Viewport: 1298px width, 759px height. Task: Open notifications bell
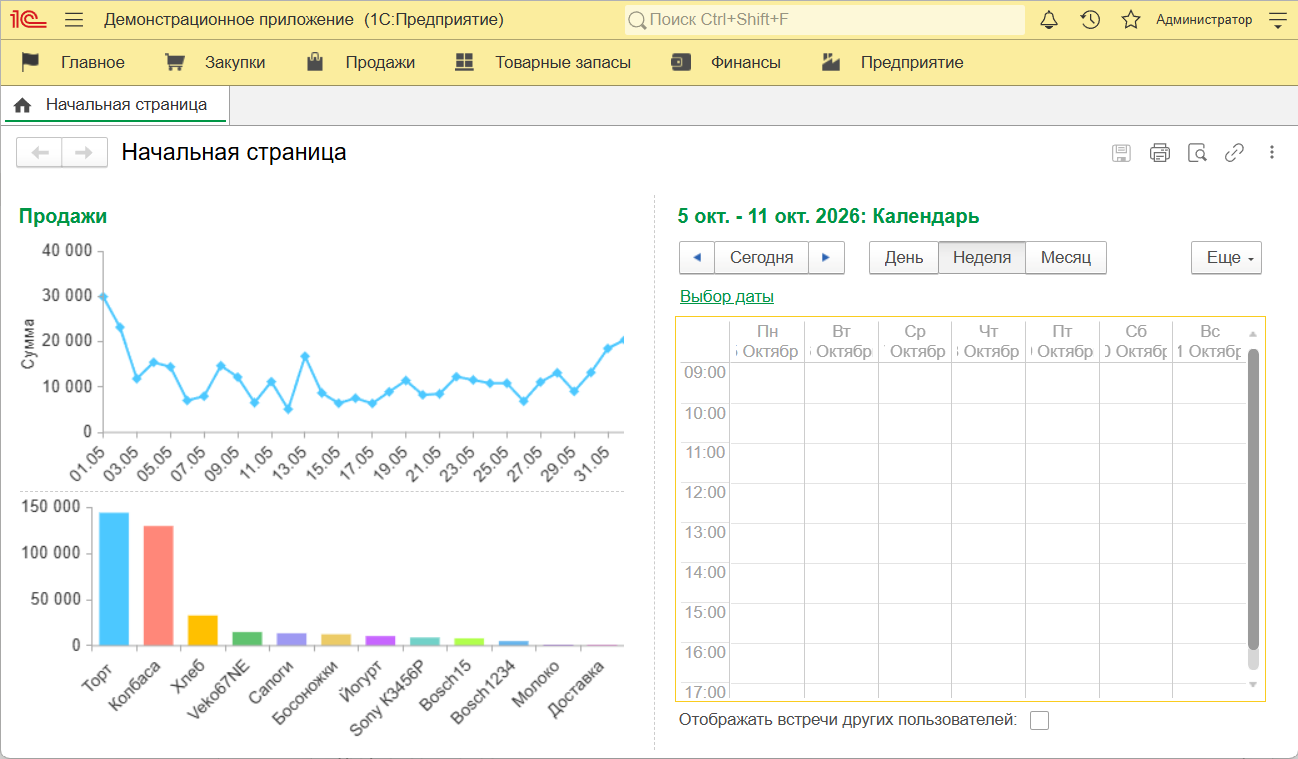(1049, 20)
